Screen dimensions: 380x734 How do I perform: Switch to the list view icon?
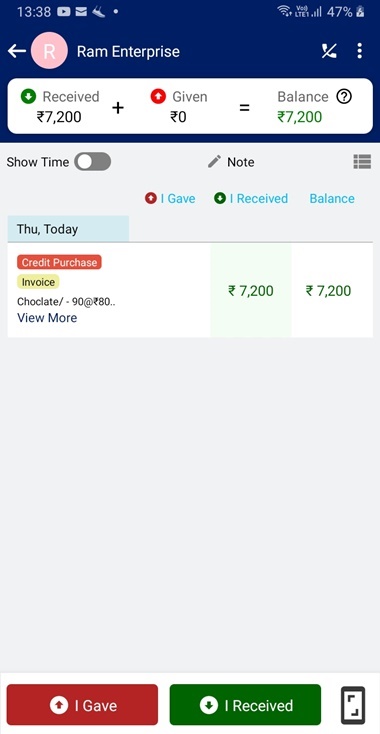tap(362, 162)
